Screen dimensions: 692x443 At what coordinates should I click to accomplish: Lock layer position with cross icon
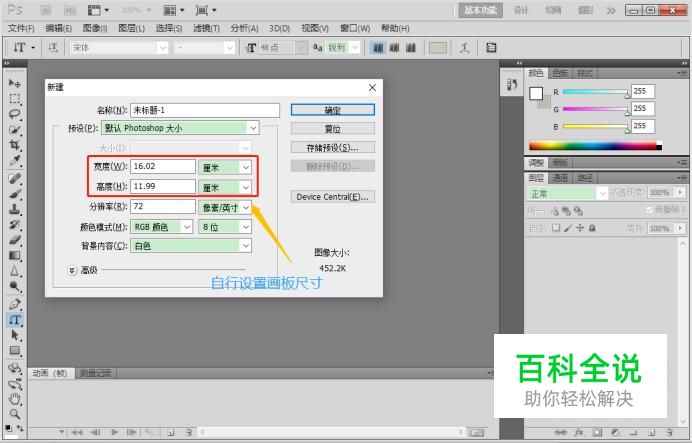[x=580, y=228]
